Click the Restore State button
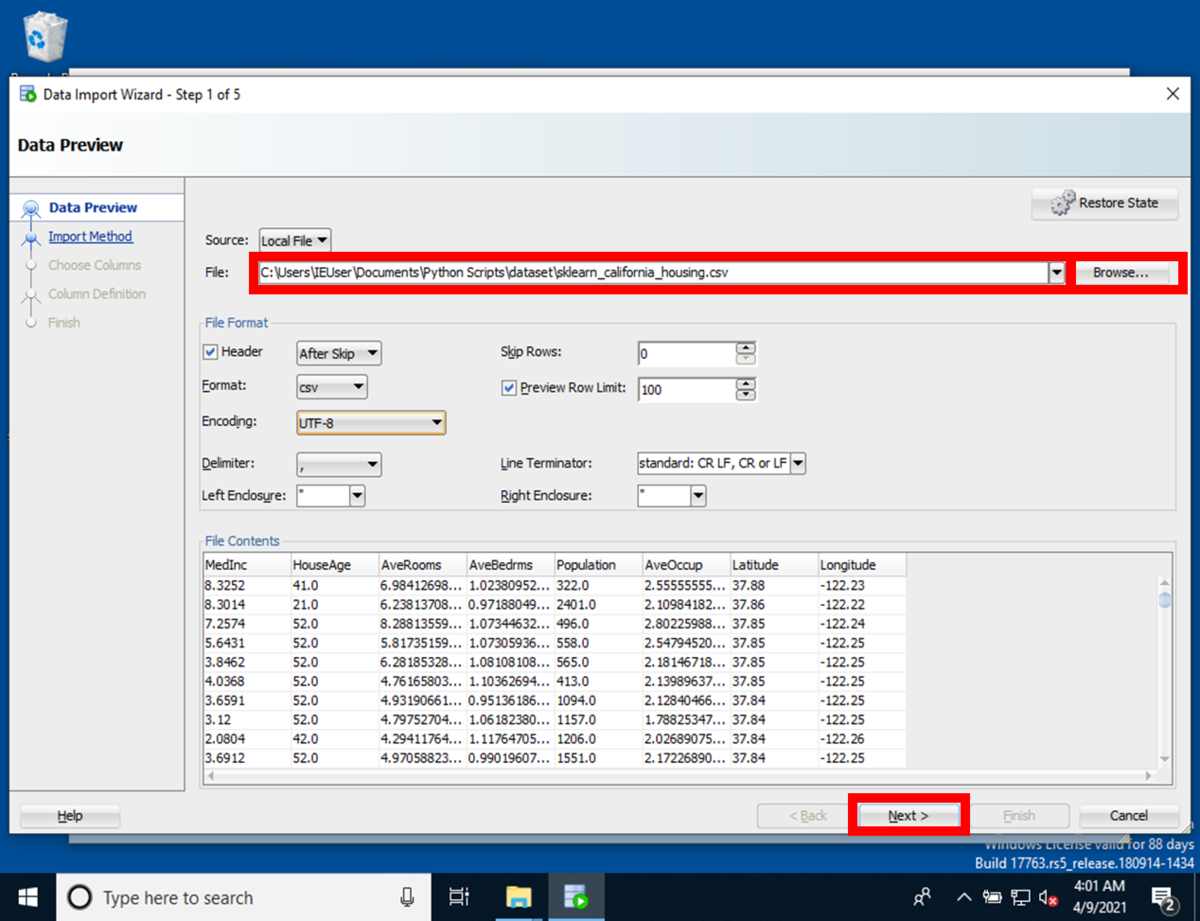The height and width of the screenshot is (921, 1200). click(1105, 203)
